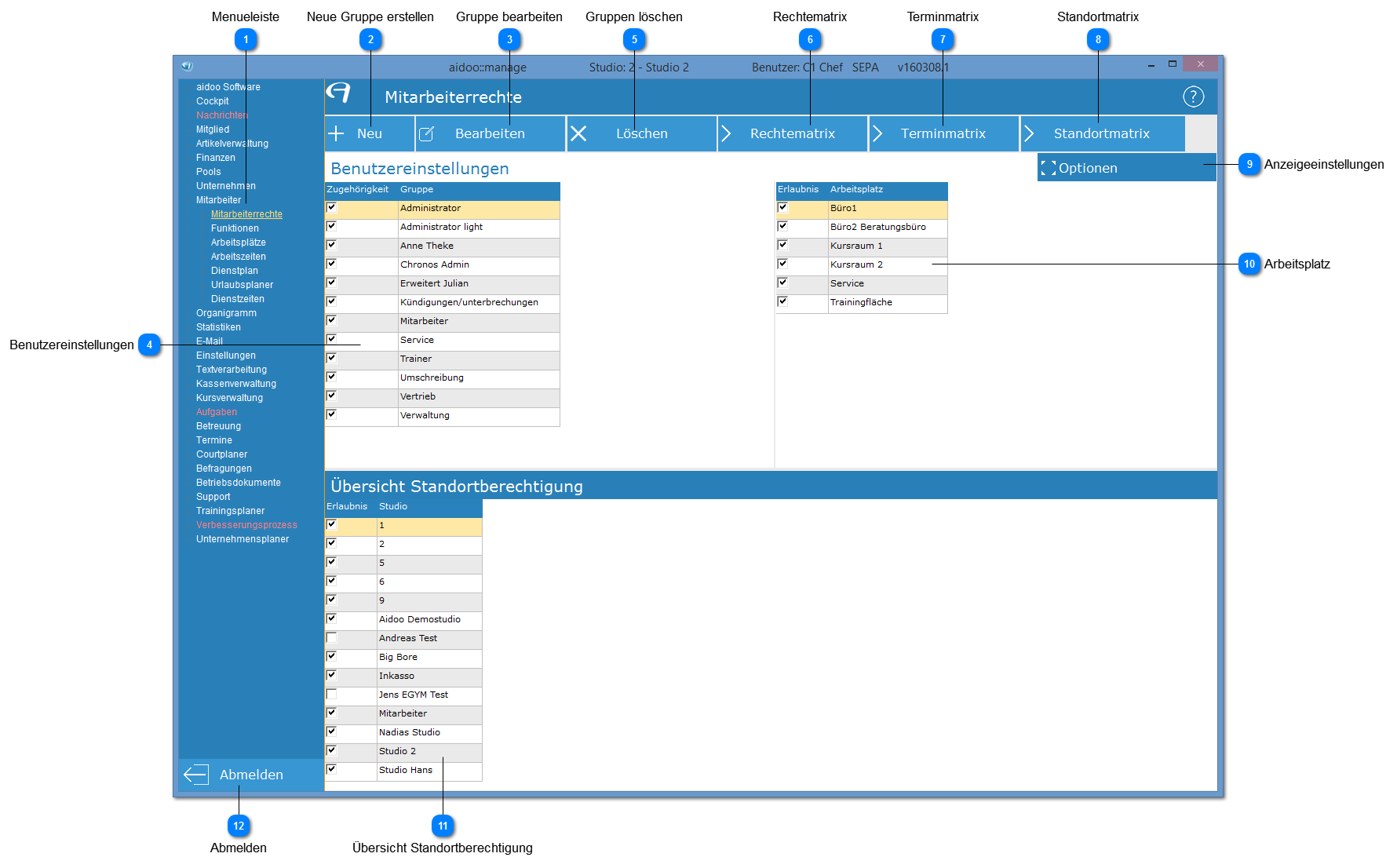Select the Big Bore studio row
1397x868 pixels.
tap(404, 657)
